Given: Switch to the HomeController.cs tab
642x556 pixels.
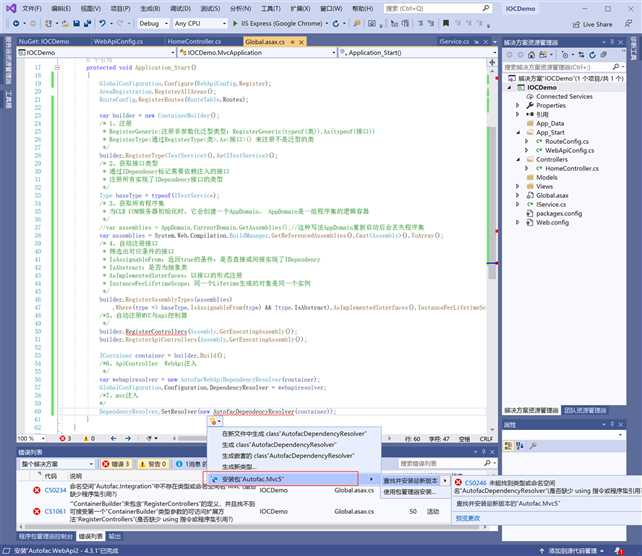Looking at the screenshot, I should 194,42.
